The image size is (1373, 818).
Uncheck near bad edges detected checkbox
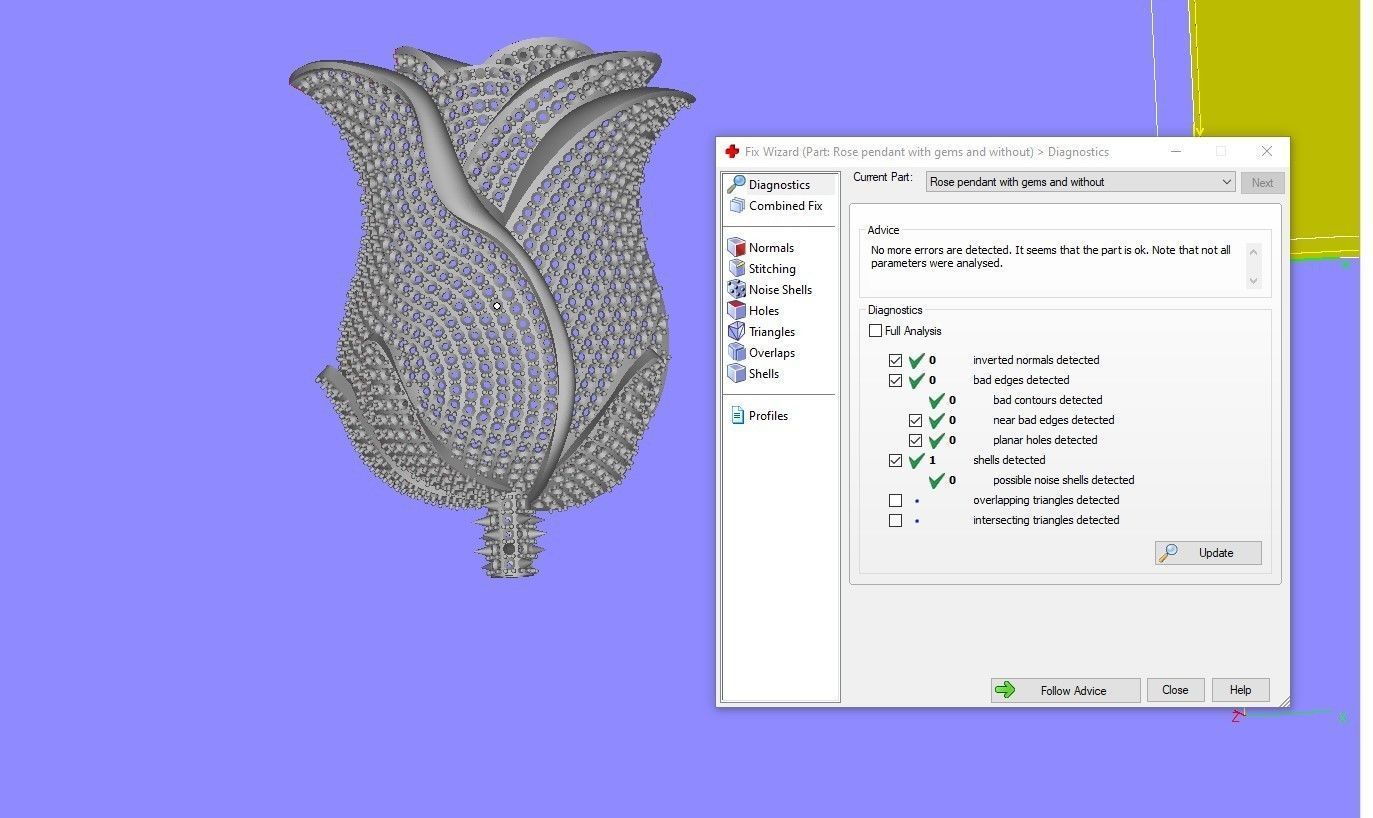[x=915, y=420]
